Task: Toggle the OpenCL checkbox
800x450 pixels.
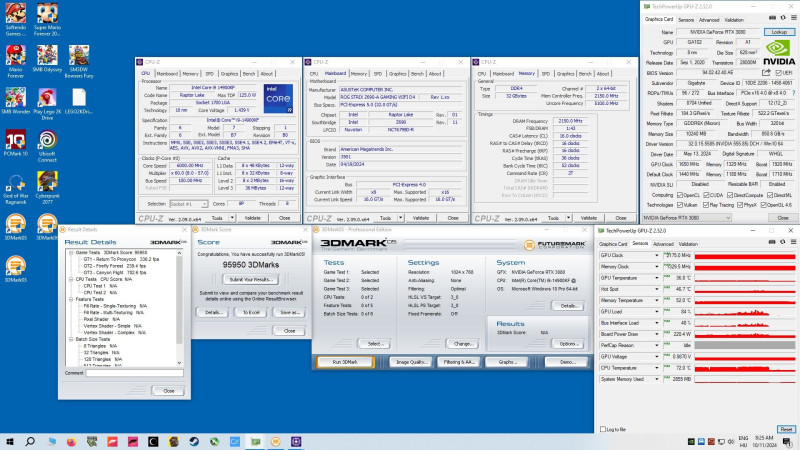Action: click(x=680, y=195)
